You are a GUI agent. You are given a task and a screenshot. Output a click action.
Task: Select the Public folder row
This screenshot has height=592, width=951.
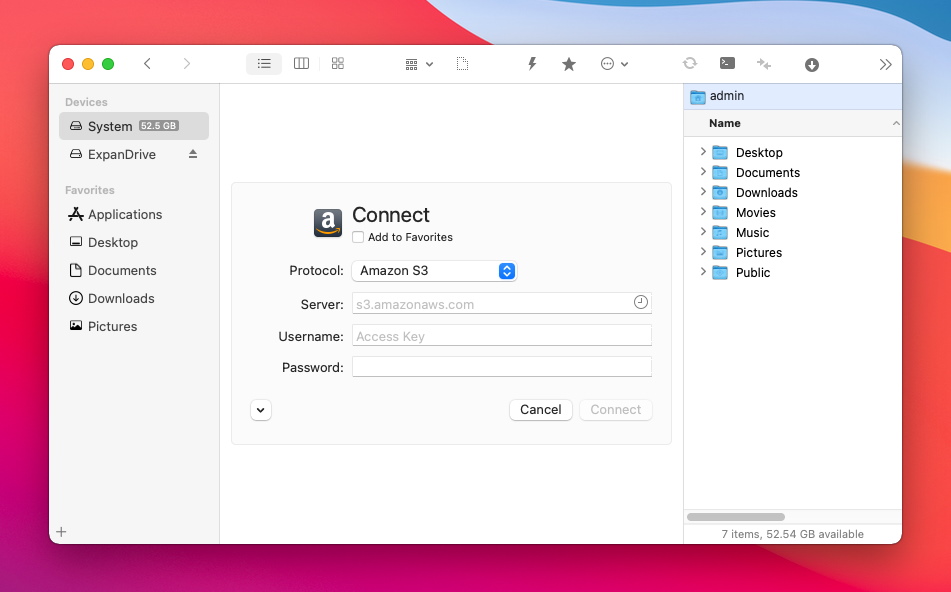pyautogui.click(x=793, y=272)
